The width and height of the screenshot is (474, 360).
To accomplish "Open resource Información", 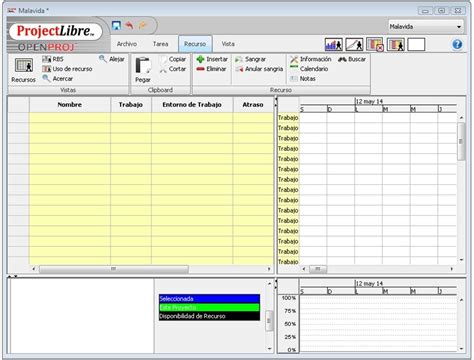I will (x=311, y=59).
